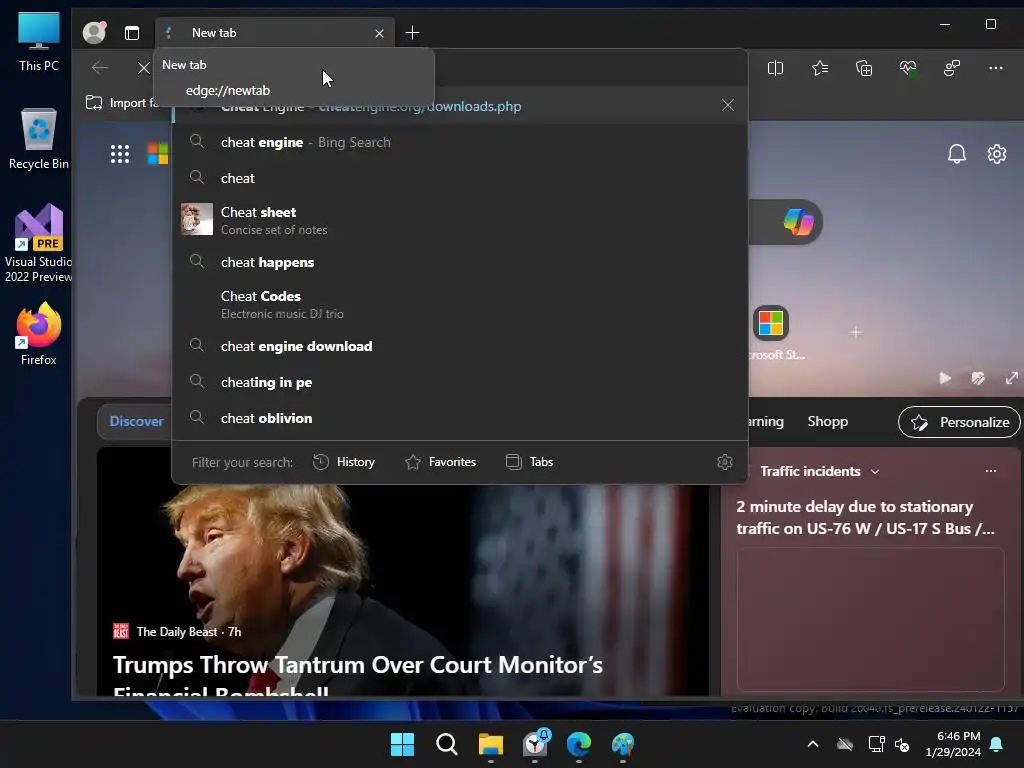Click the Microsoft logo on new tab page
Viewport: 1024px width, 768px height.
[158, 154]
